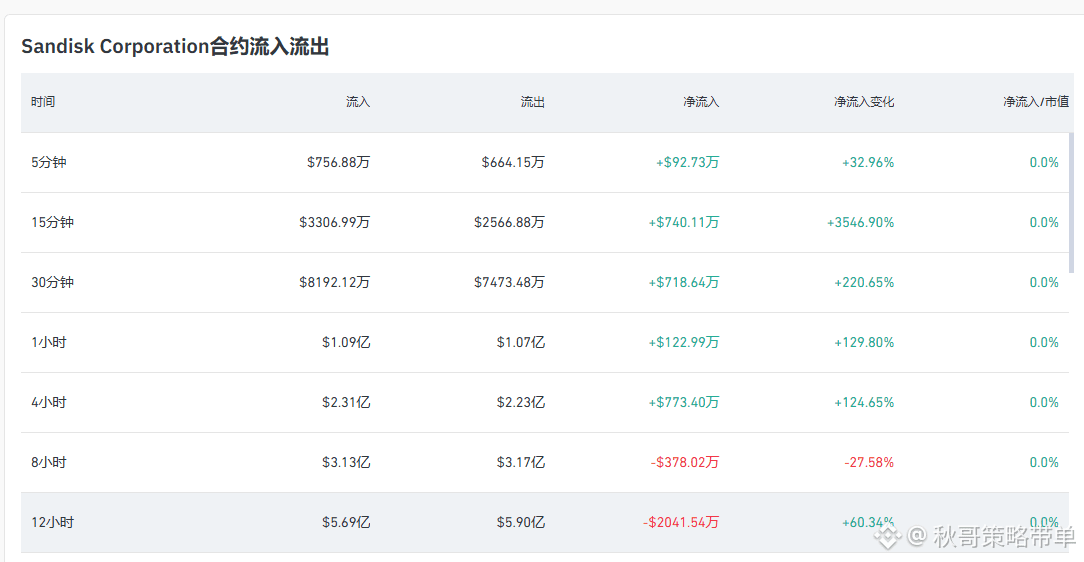Screen dimensions: 1084x562
Task: Select the 1小时 row label
Action: pos(48,343)
